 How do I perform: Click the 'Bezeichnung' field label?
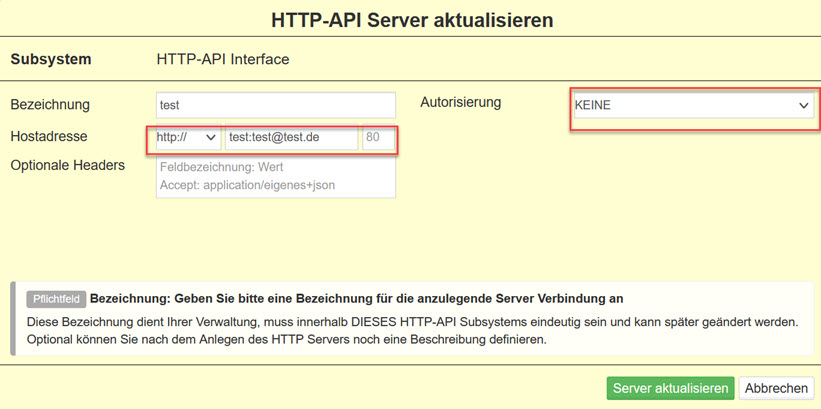click(50, 105)
